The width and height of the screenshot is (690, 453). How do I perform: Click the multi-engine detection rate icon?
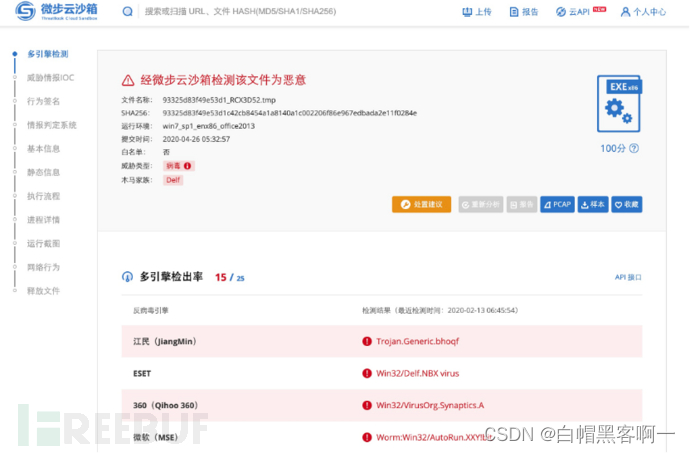(x=127, y=277)
